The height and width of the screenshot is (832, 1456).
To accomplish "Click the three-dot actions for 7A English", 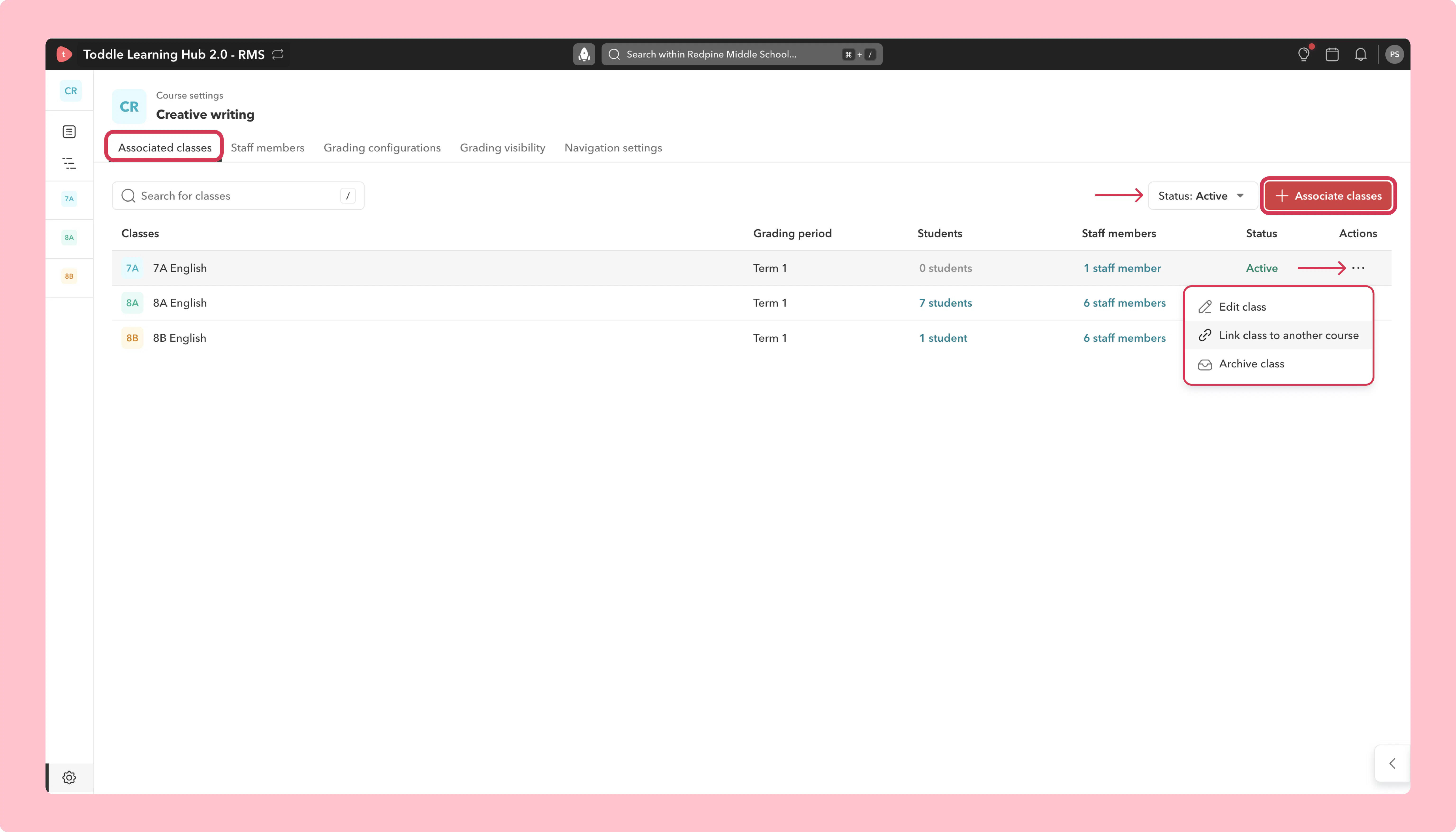I will (x=1358, y=268).
